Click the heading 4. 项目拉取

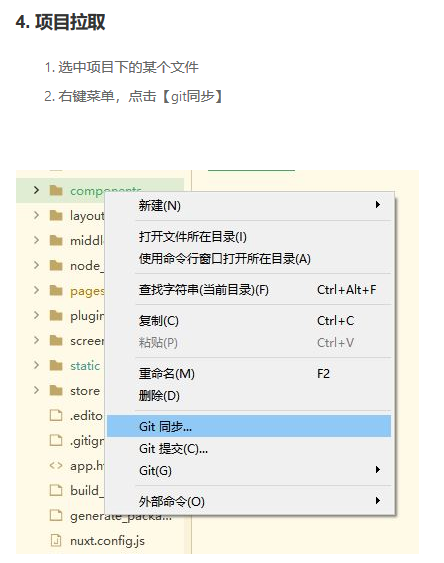point(60,22)
